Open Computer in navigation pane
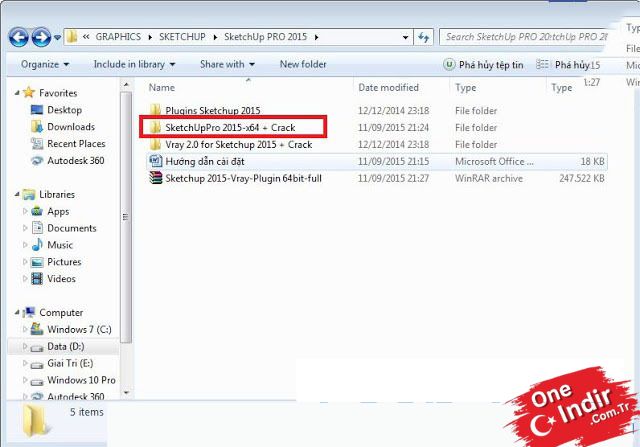This screenshot has width=640, height=447. tap(61, 312)
